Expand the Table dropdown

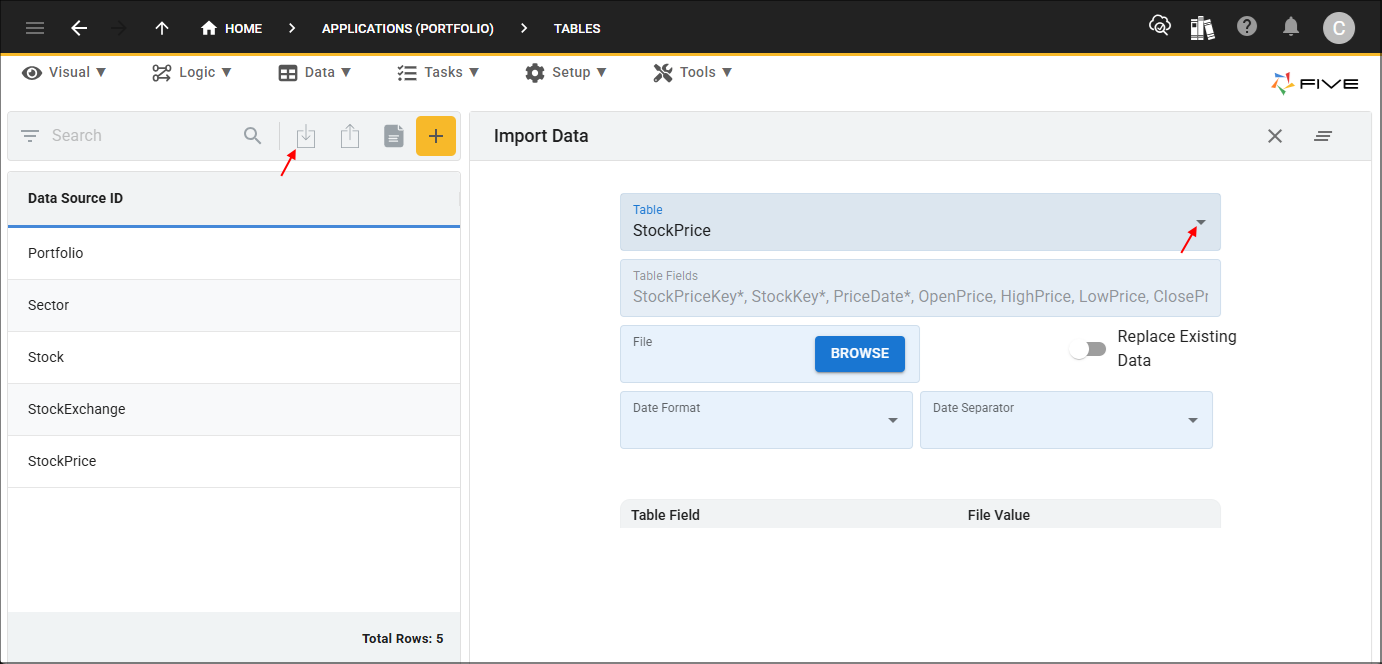(1201, 222)
